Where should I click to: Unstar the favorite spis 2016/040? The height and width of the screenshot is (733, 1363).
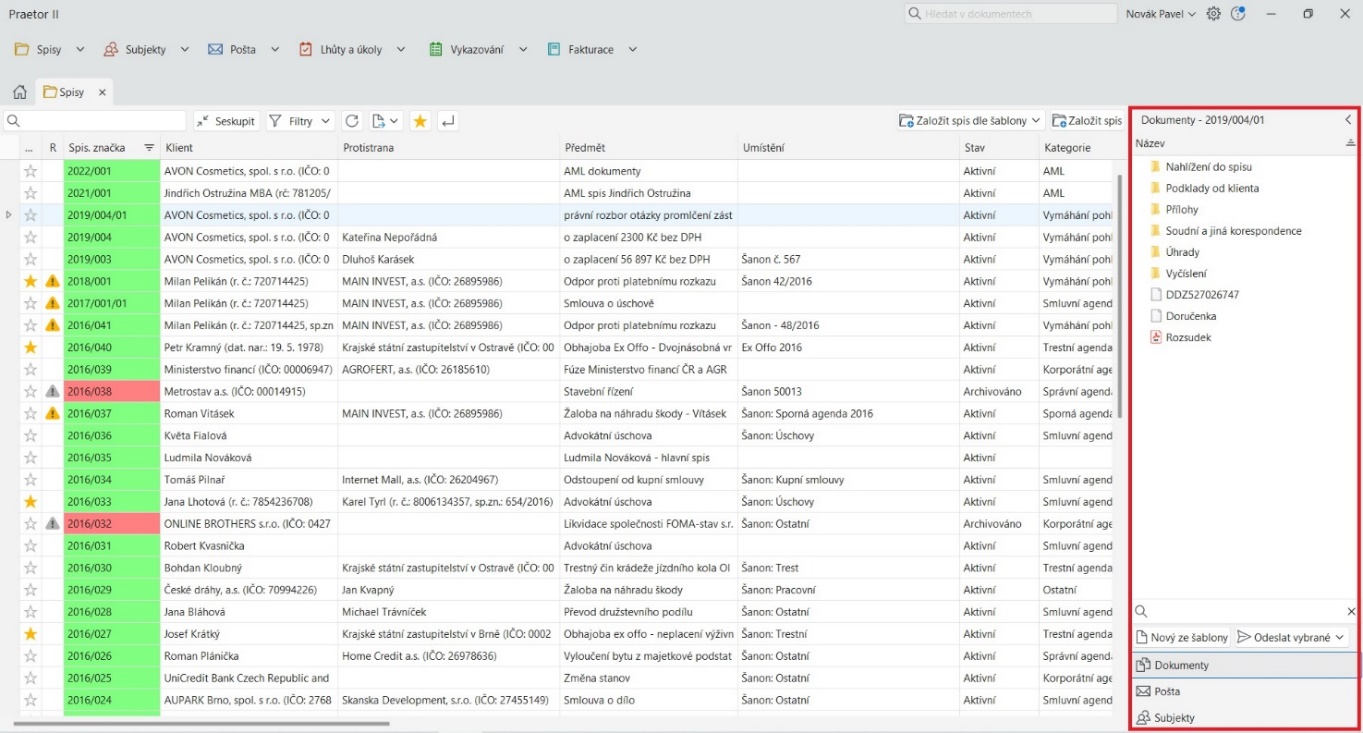tap(30, 347)
